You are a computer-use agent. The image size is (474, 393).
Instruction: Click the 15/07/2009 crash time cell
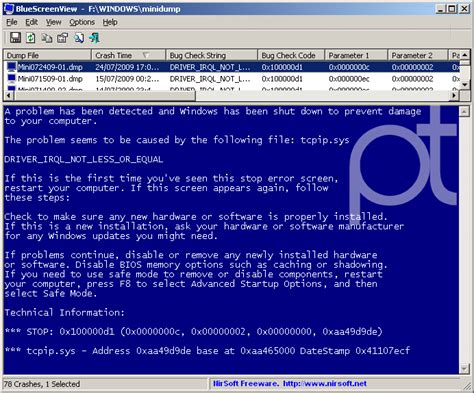(127, 79)
